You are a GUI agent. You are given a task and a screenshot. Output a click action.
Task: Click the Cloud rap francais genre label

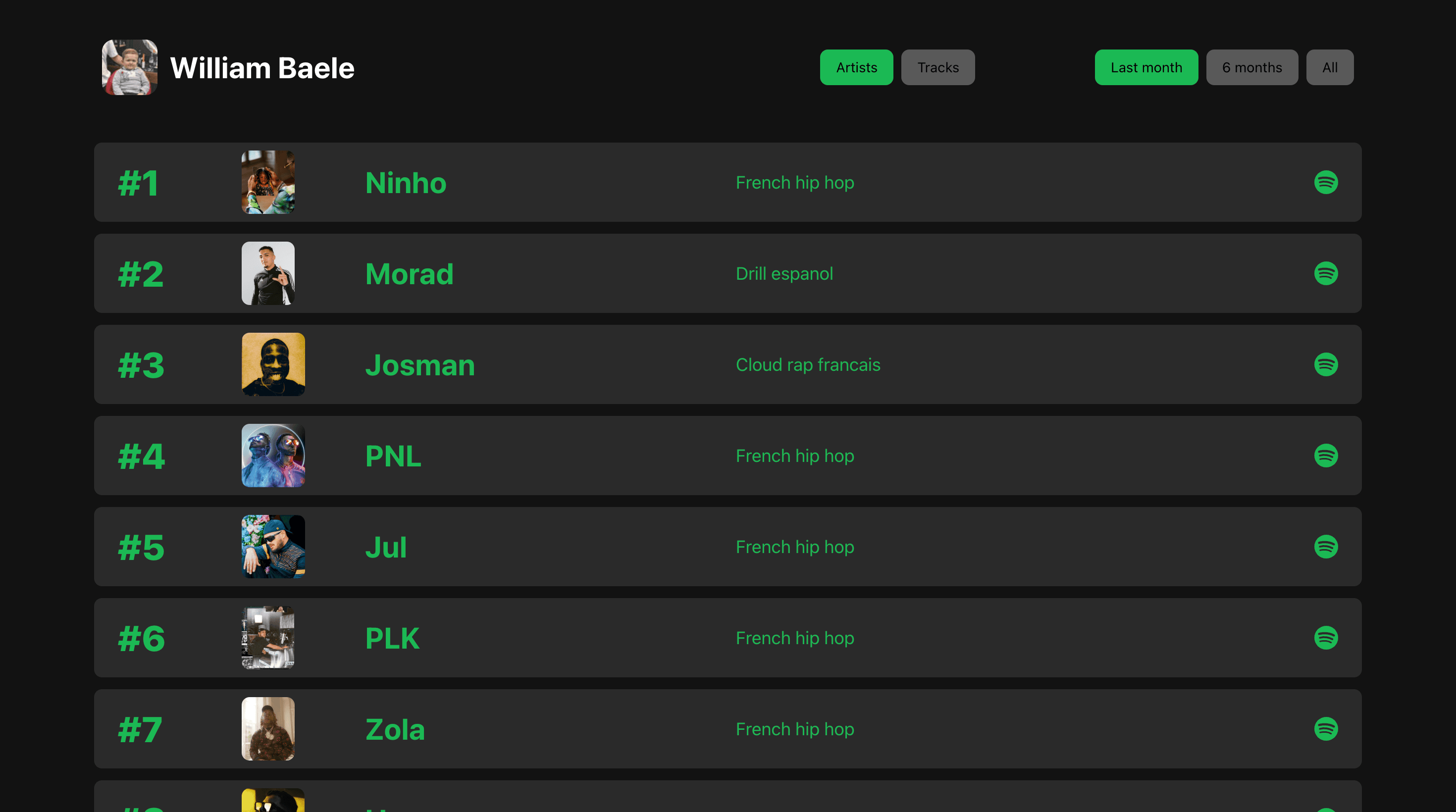coord(808,365)
